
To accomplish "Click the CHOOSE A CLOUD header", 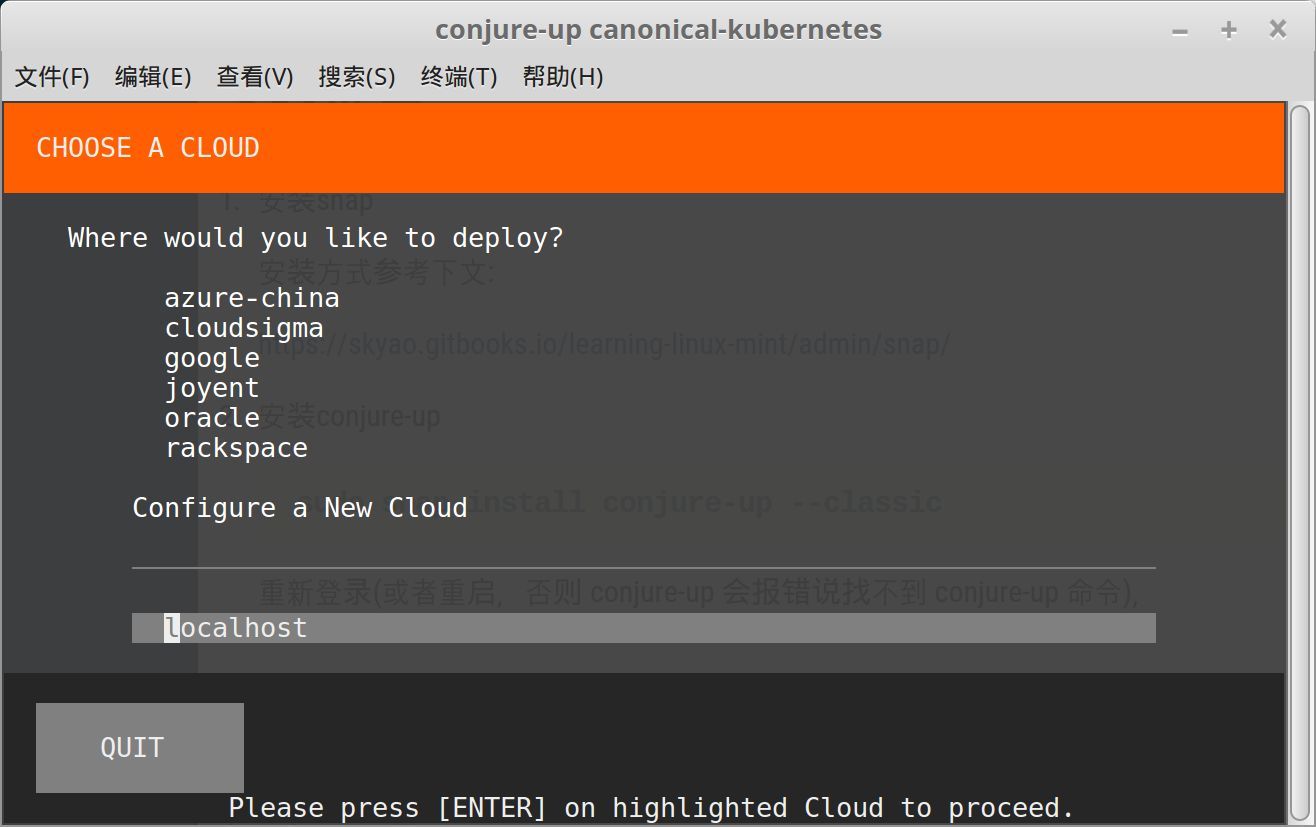I will tap(148, 148).
